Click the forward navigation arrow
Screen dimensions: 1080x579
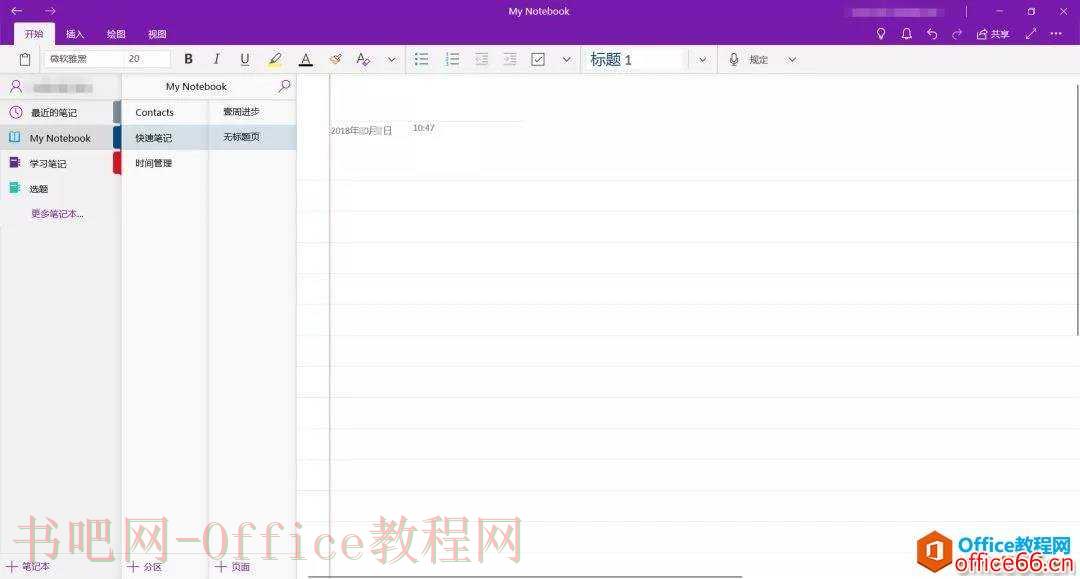50,11
